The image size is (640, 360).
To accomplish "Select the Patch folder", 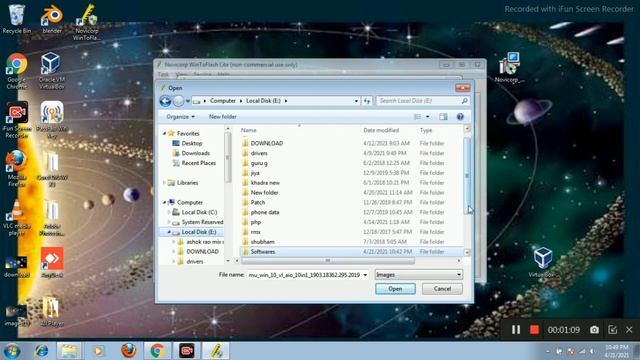I will point(258,202).
